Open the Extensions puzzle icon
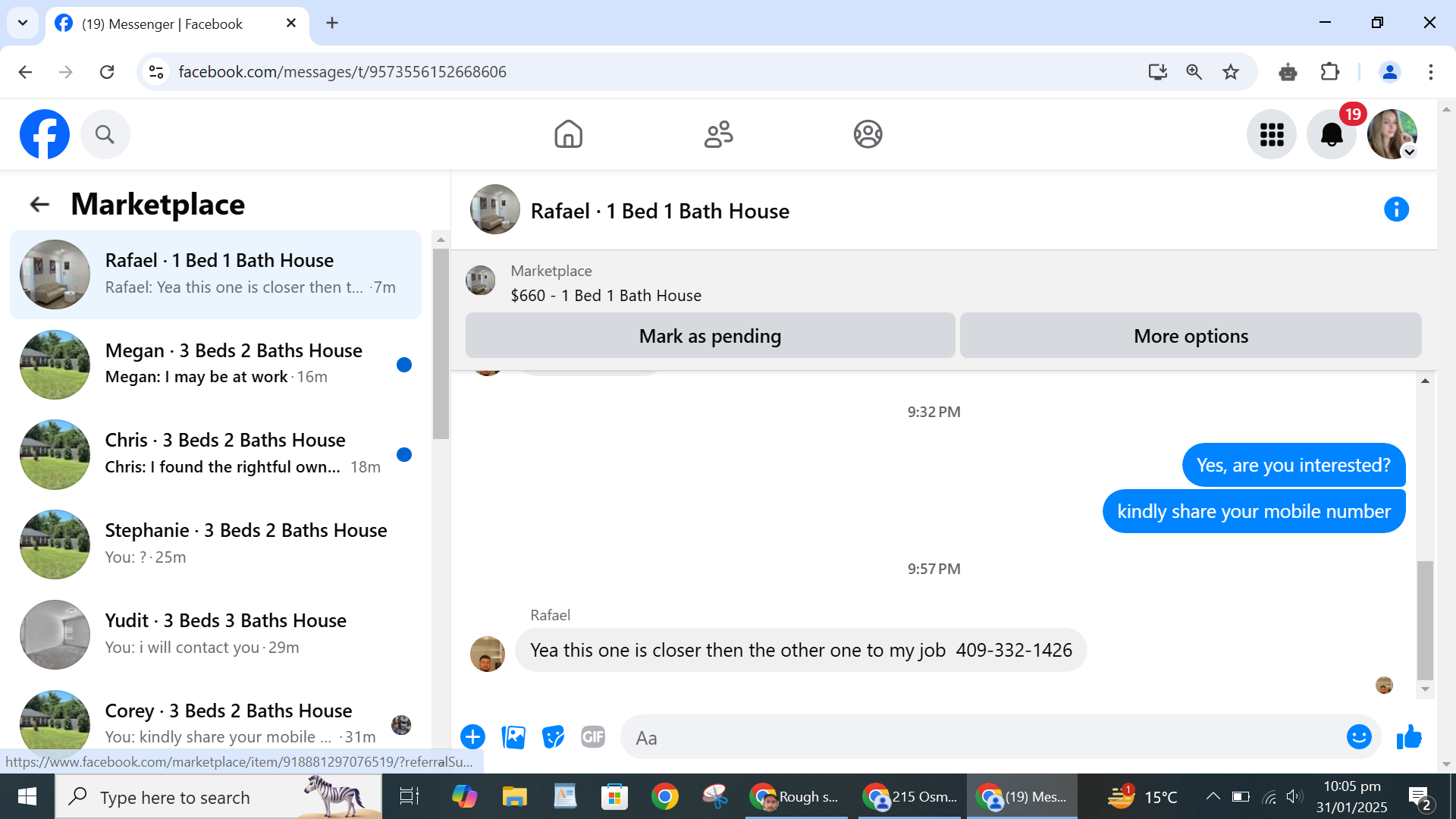Image resolution: width=1456 pixels, height=819 pixels. pyautogui.click(x=1330, y=72)
